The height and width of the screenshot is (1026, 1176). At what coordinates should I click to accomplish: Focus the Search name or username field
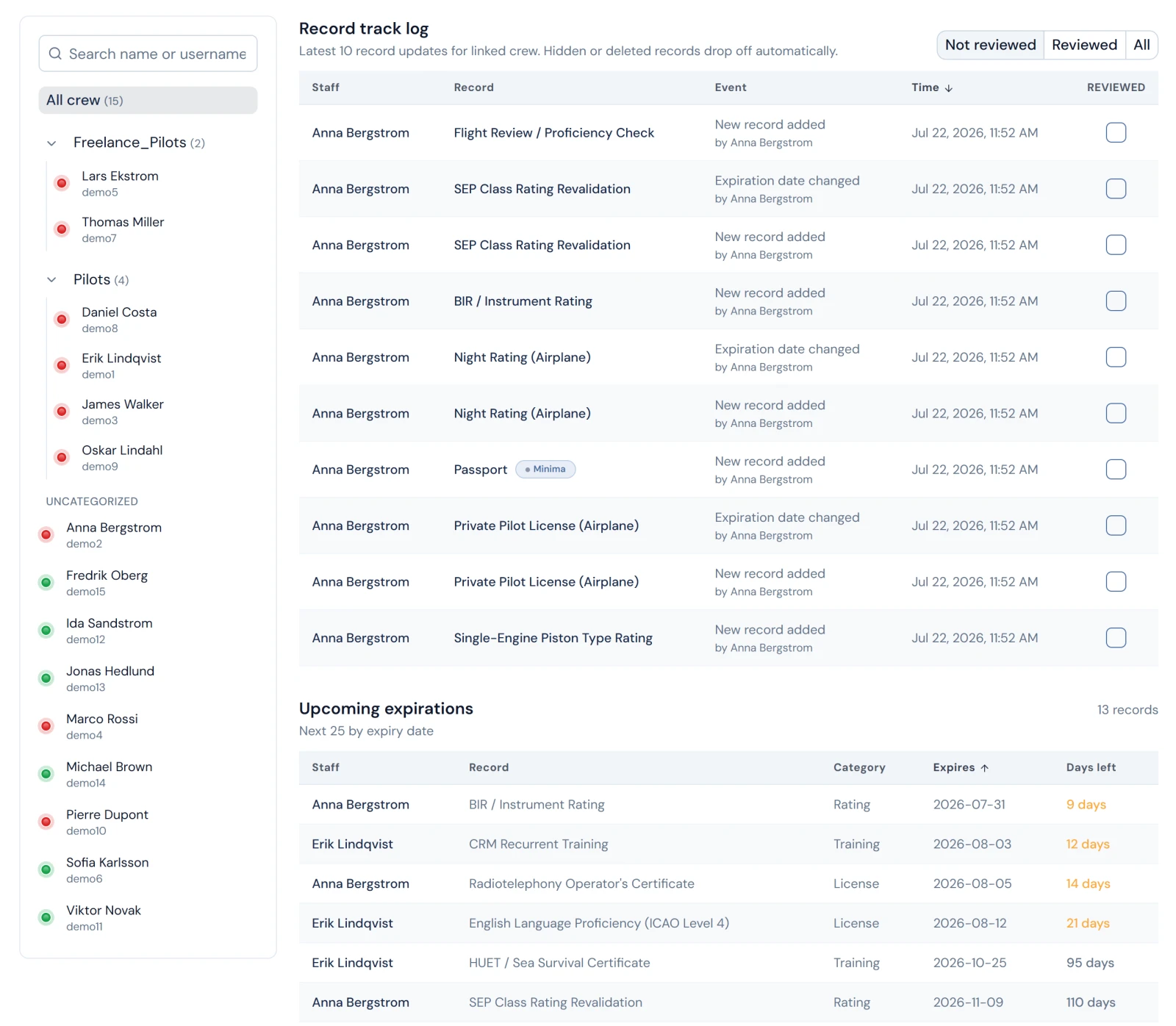[x=148, y=54]
